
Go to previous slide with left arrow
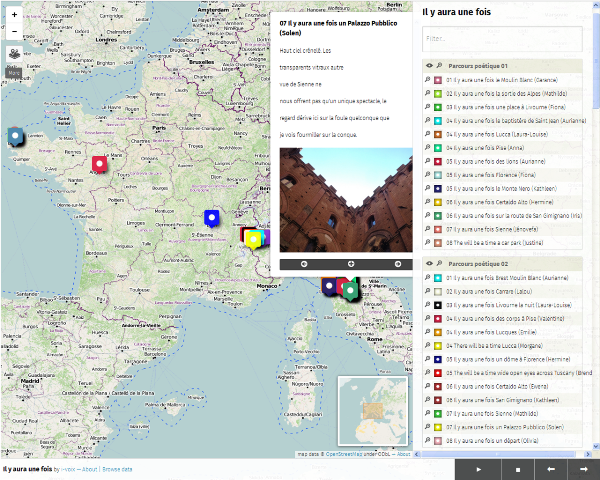(551, 469)
